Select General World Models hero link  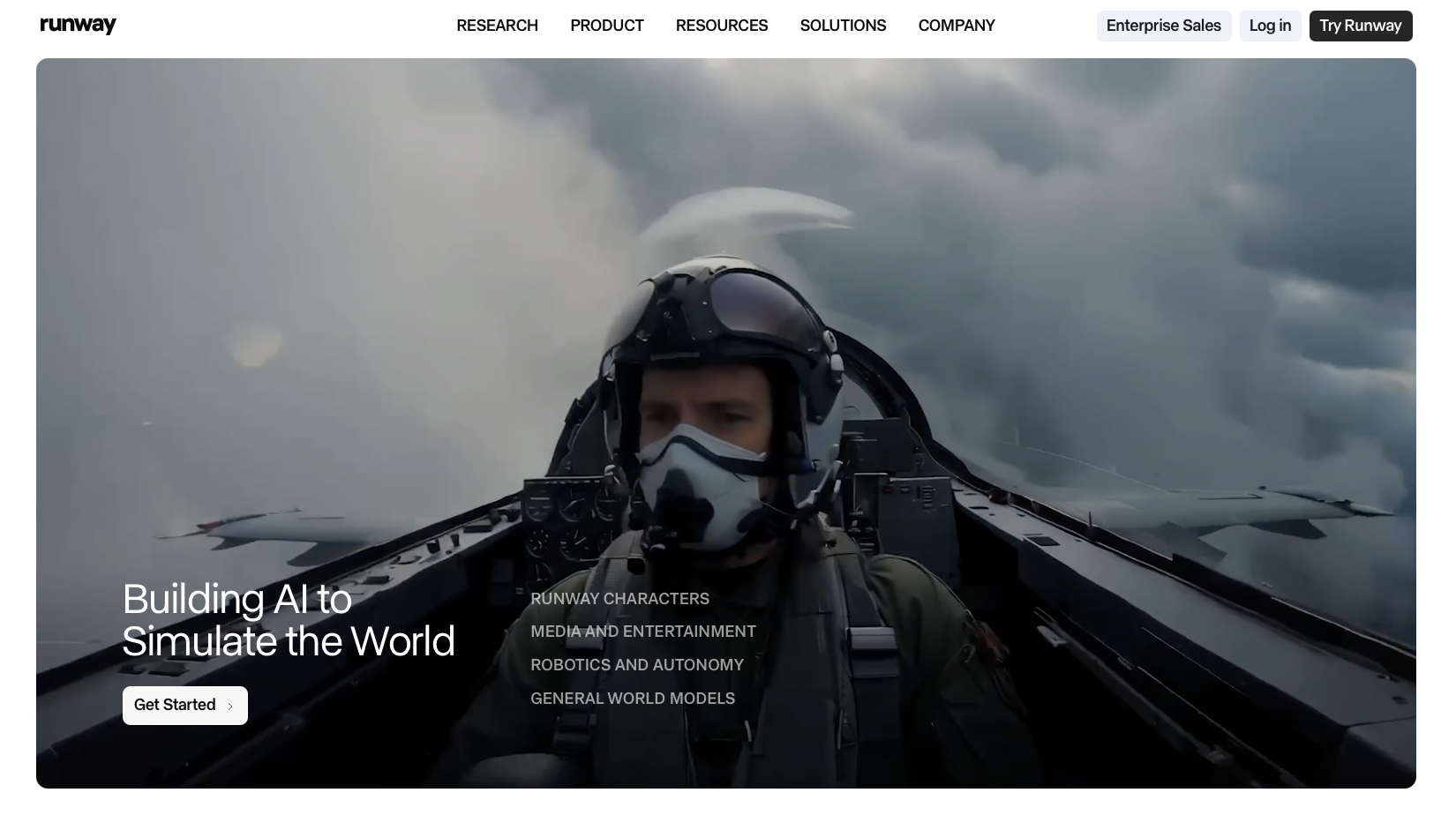633,699
